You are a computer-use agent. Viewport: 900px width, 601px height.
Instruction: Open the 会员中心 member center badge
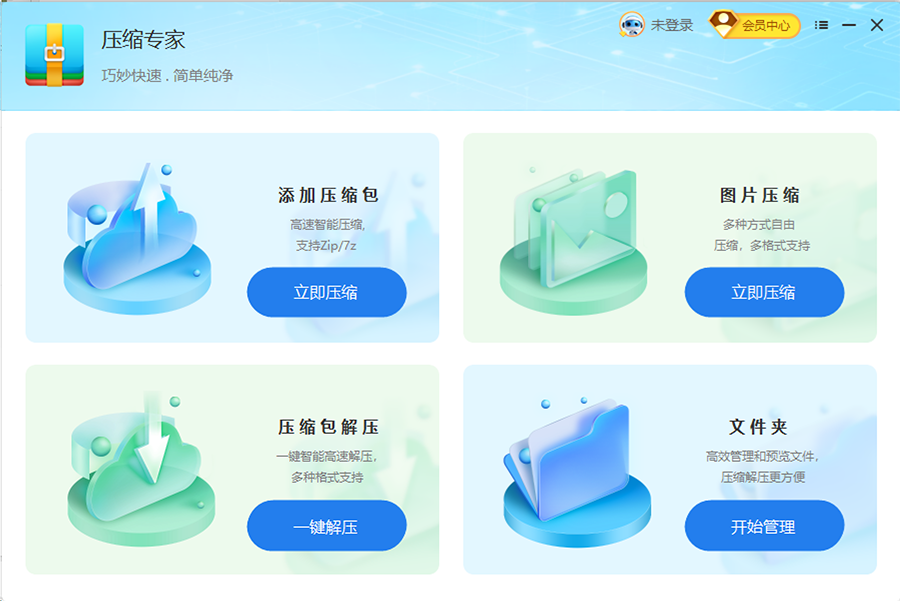coord(755,25)
